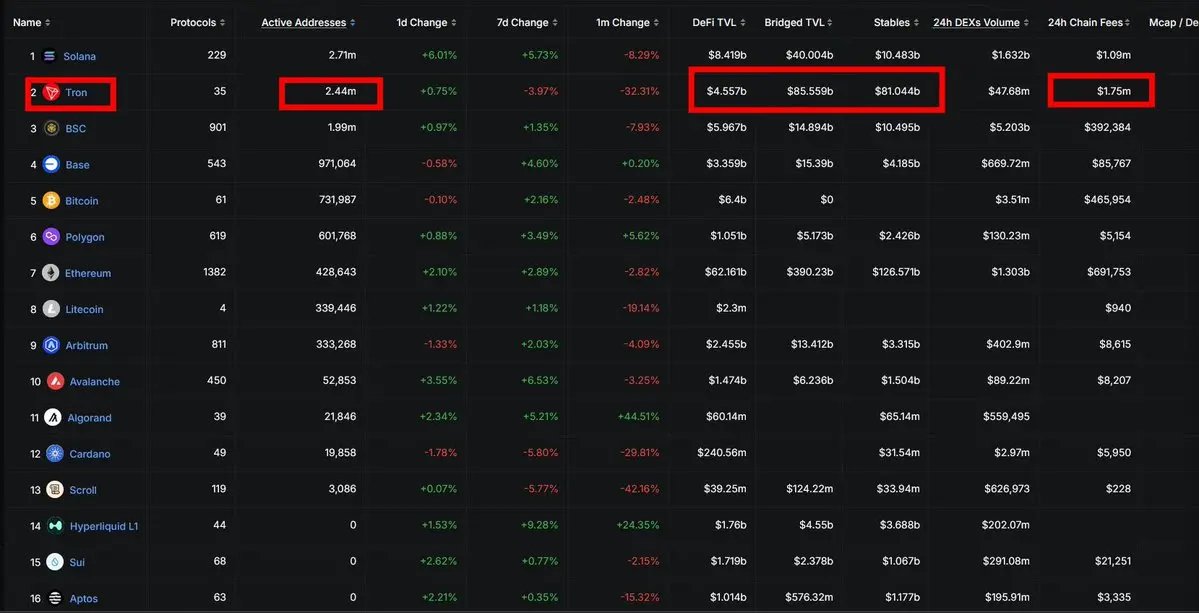Open the BSC chain link
The image size is (1199, 613).
pos(76,129)
